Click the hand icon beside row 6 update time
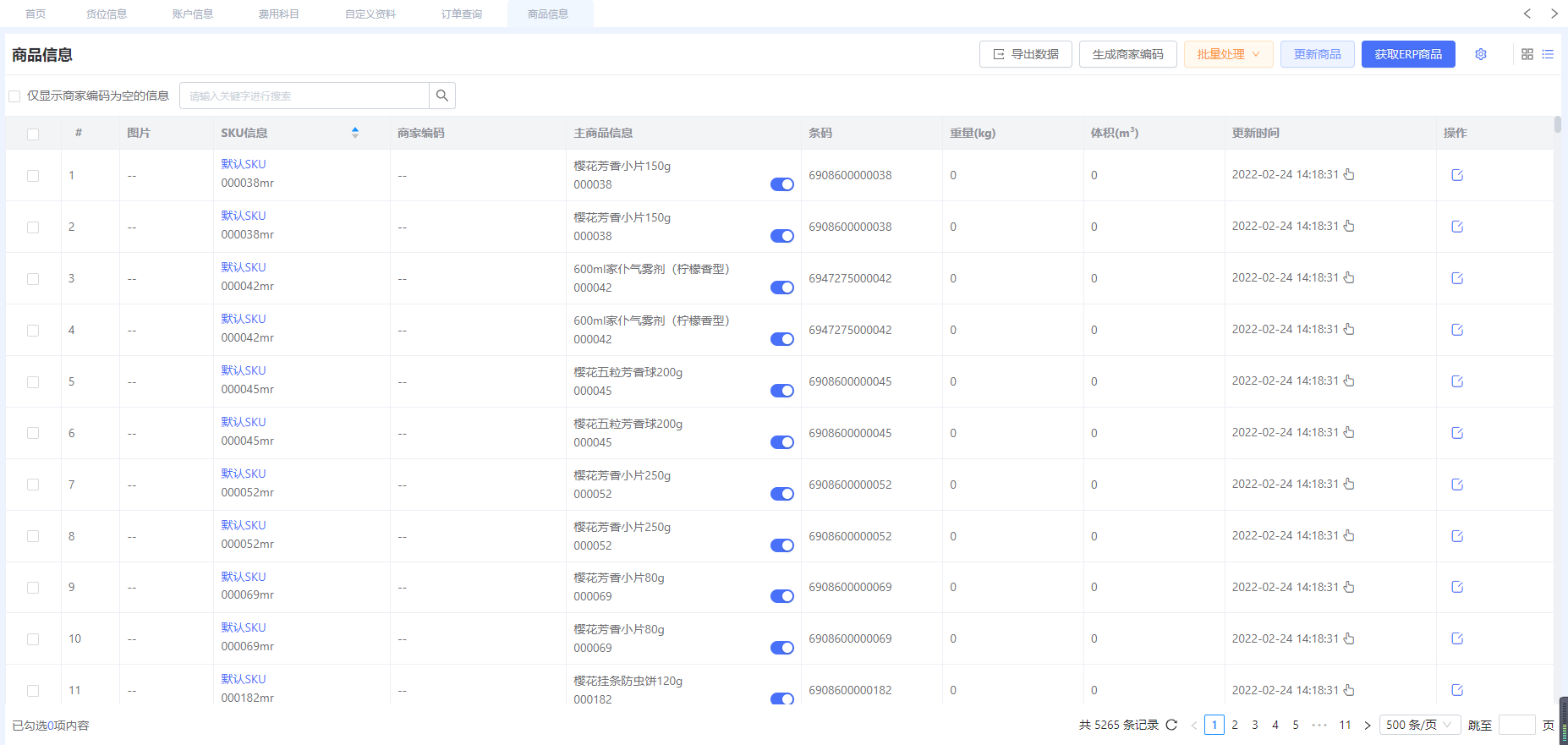The height and width of the screenshot is (745, 1568). pos(1349,432)
